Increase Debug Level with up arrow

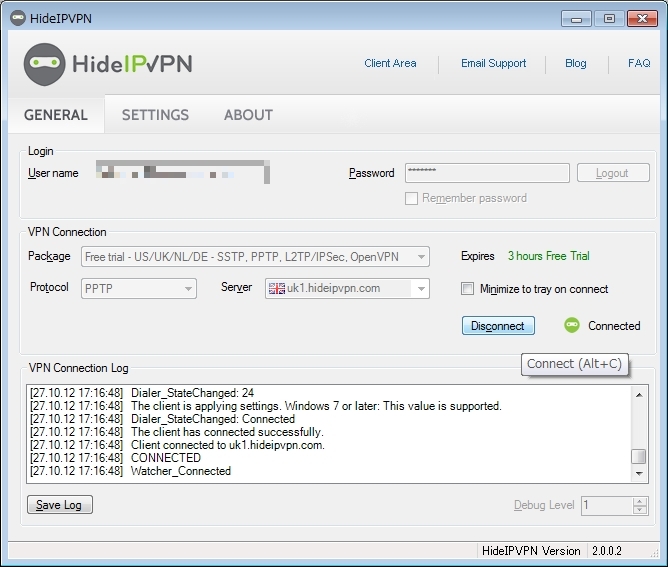[x=640, y=501]
